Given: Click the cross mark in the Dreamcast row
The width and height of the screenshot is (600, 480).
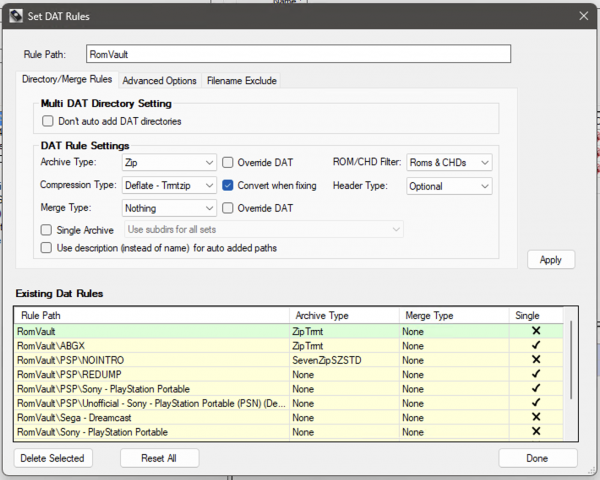Looking at the screenshot, I should 536,417.
